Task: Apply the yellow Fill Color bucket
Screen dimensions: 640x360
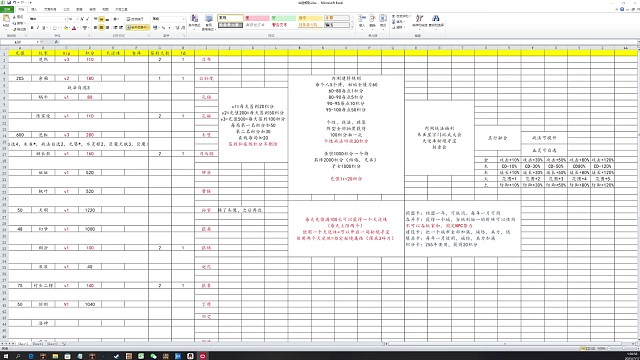Action: click(66, 28)
